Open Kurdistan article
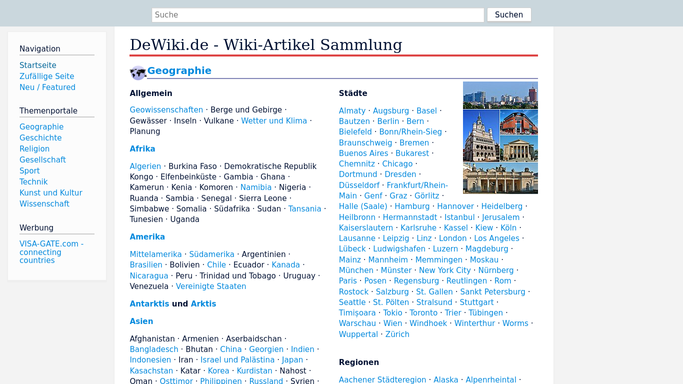 [254, 371]
